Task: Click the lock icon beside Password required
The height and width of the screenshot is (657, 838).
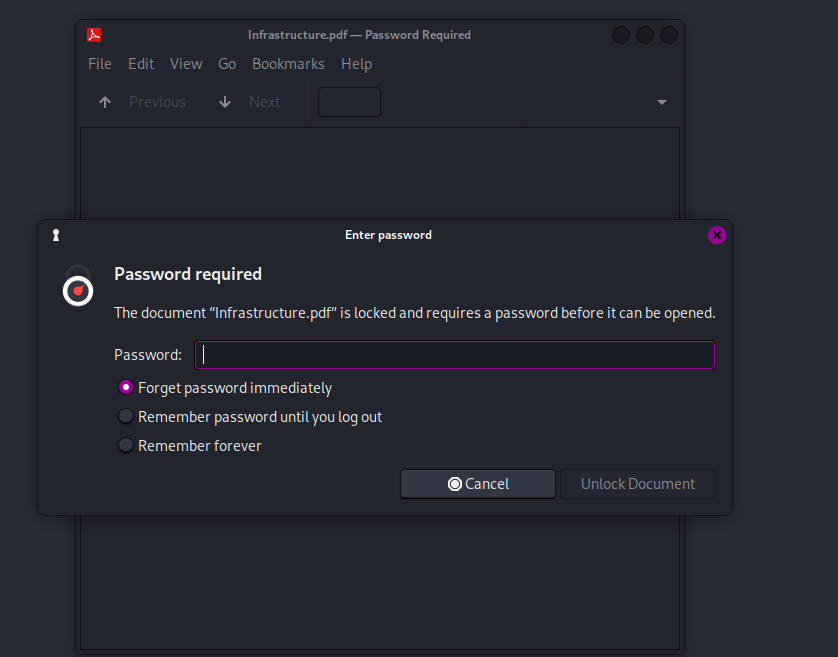Action: point(78,287)
